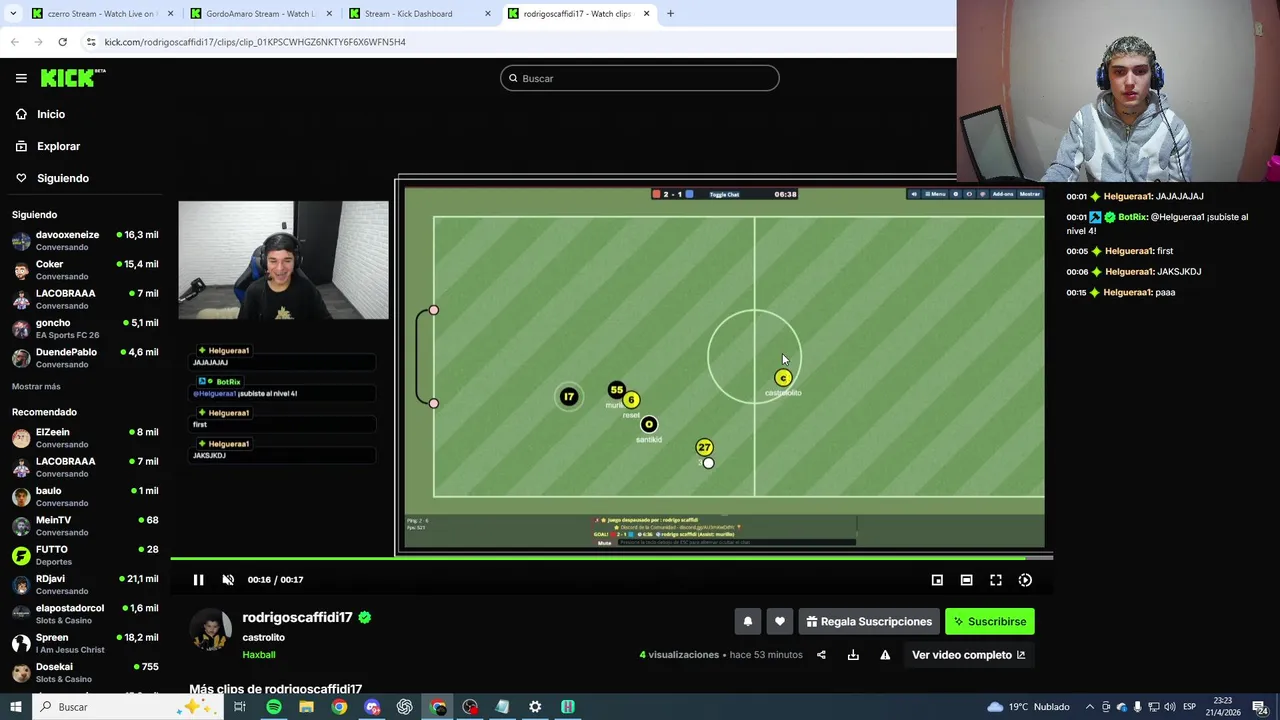Open RDjavi recommended channel
Viewport: 1280px width, 720px height.
85,584
